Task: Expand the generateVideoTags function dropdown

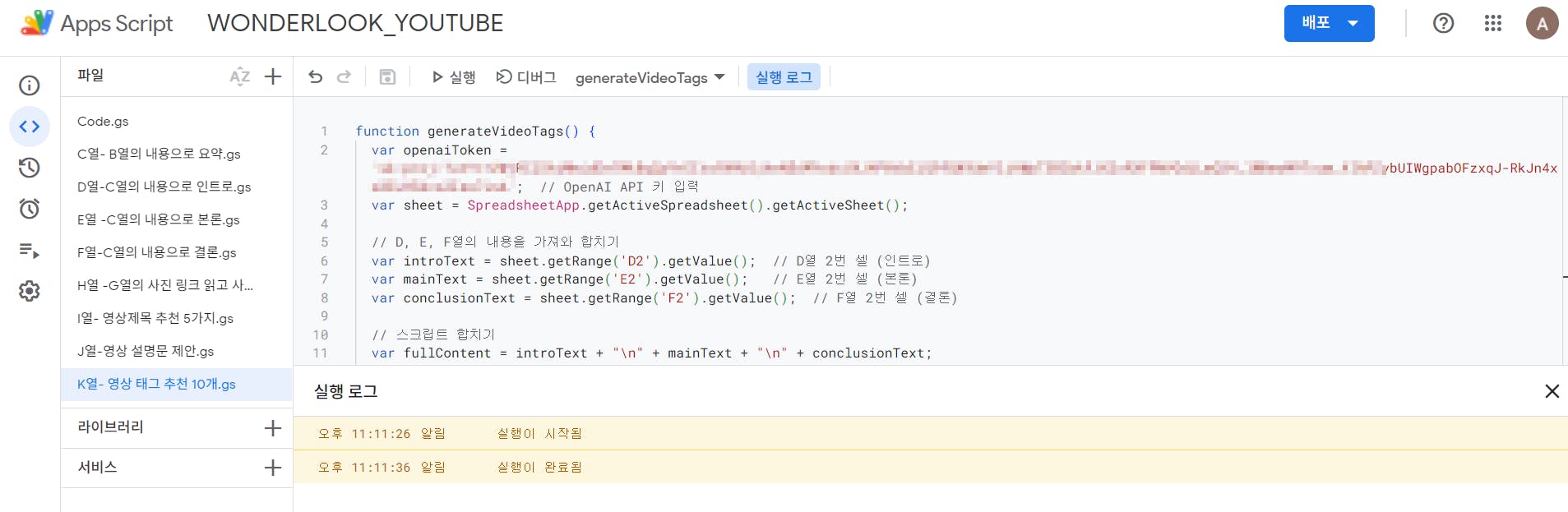Action: [x=650, y=77]
